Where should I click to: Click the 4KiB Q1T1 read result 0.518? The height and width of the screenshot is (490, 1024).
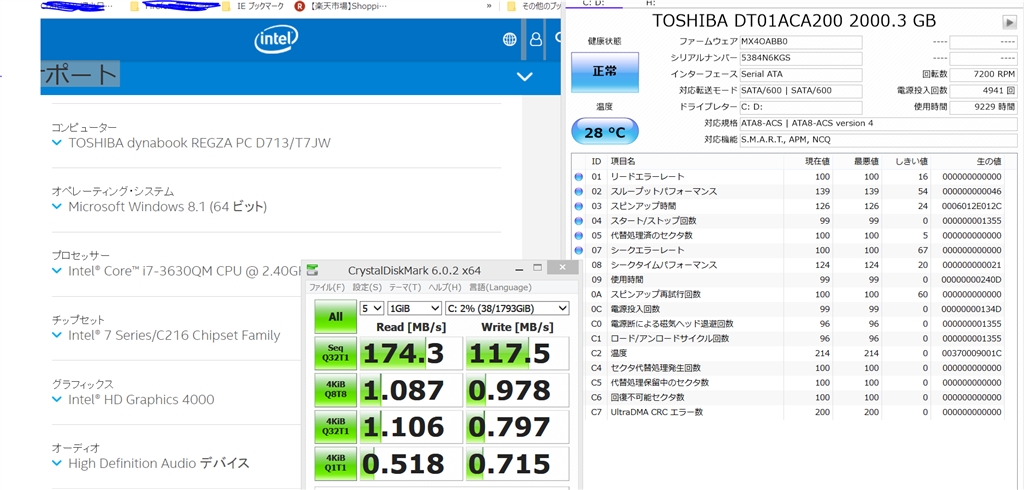coord(411,463)
